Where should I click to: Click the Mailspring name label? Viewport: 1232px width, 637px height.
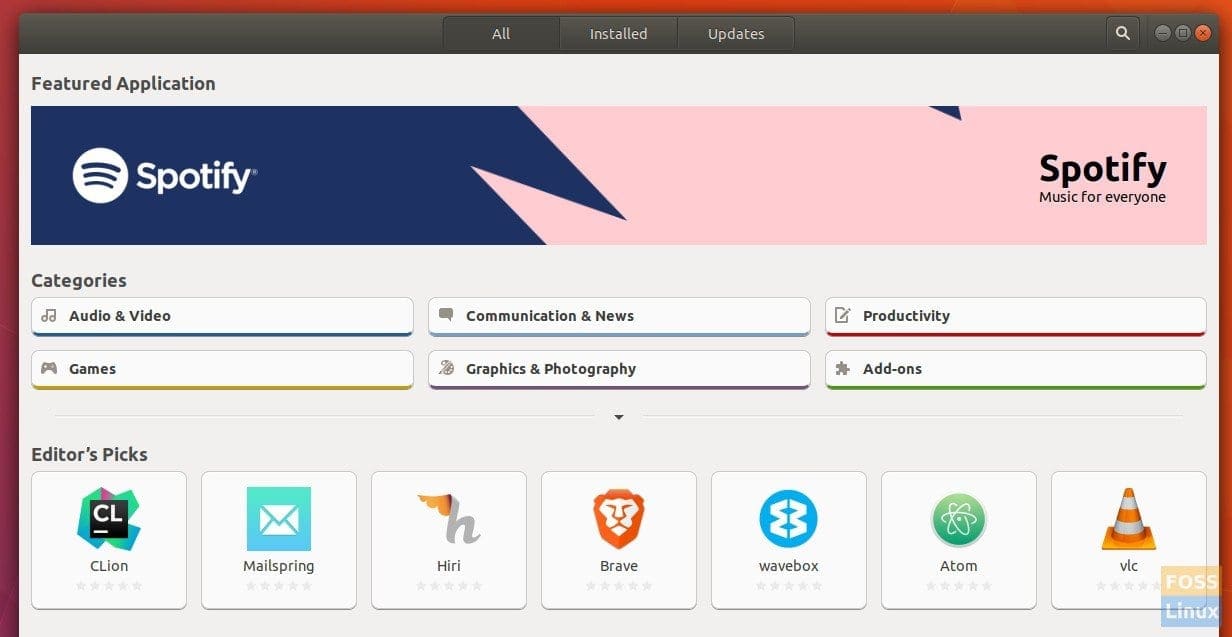(x=279, y=566)
